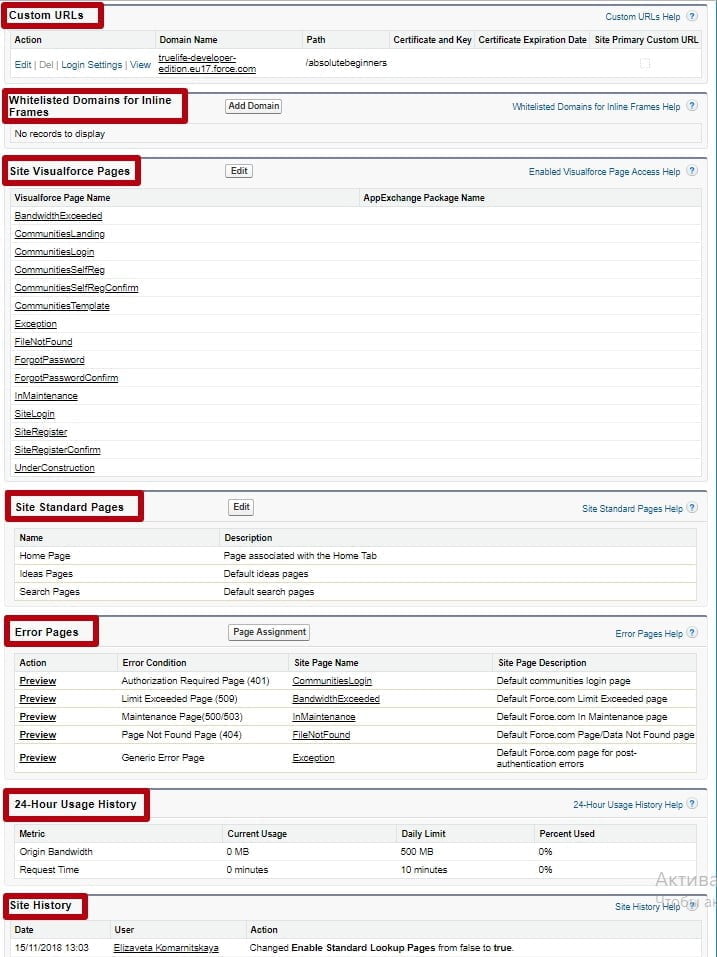Screen dimensions: 717x957
Task: Open Error Pages Help link
Action: [649, 634]
